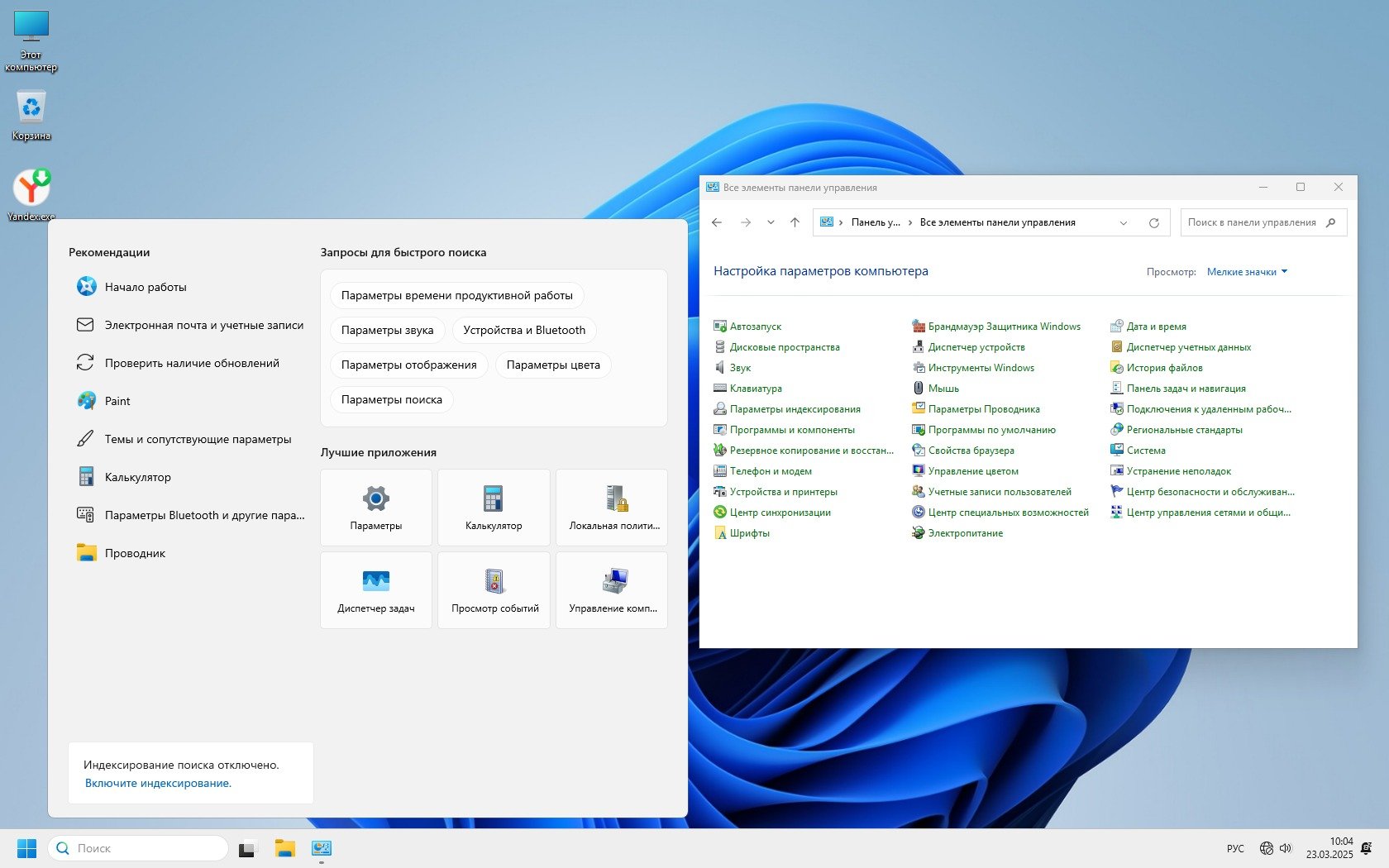Expand address bar history dropdown
The width and height of the screenshot is (1389, 868).
pyautogui.click(x=1123, y=222)
